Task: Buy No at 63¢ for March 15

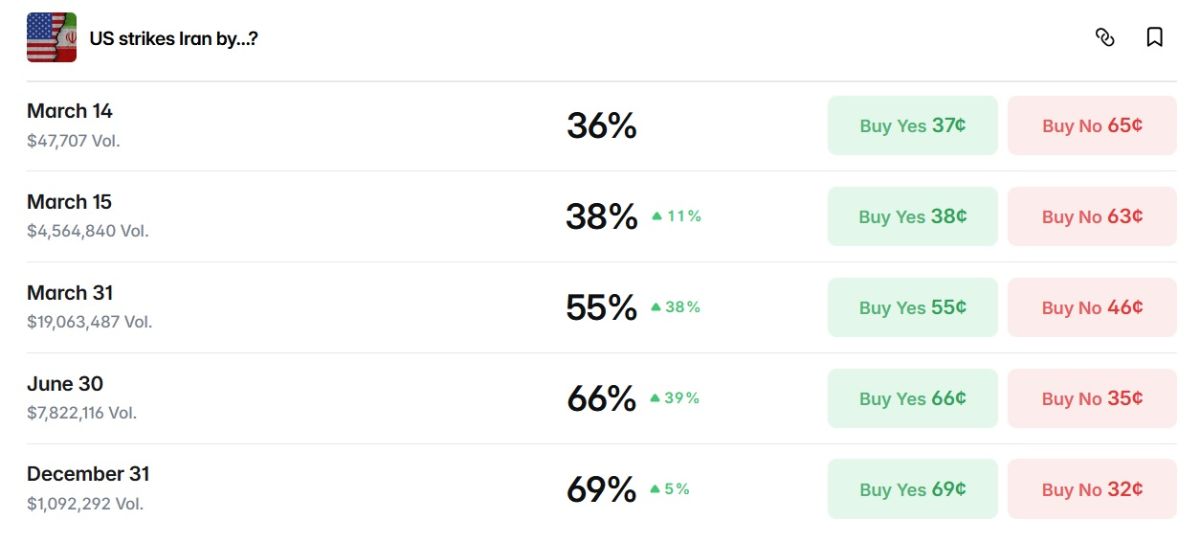Action: coord(1092,217)
